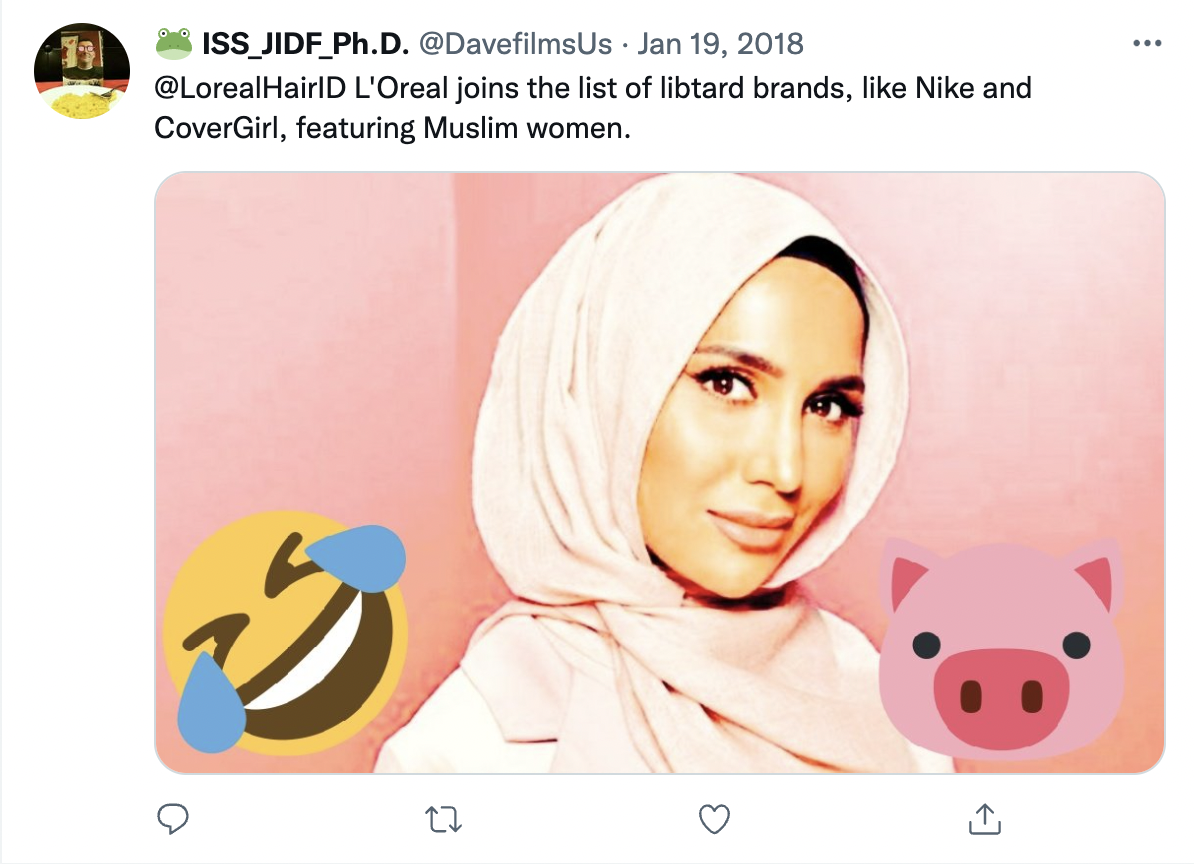
Task: Open the author's profile avatar picture
Action: coord(82,71)
